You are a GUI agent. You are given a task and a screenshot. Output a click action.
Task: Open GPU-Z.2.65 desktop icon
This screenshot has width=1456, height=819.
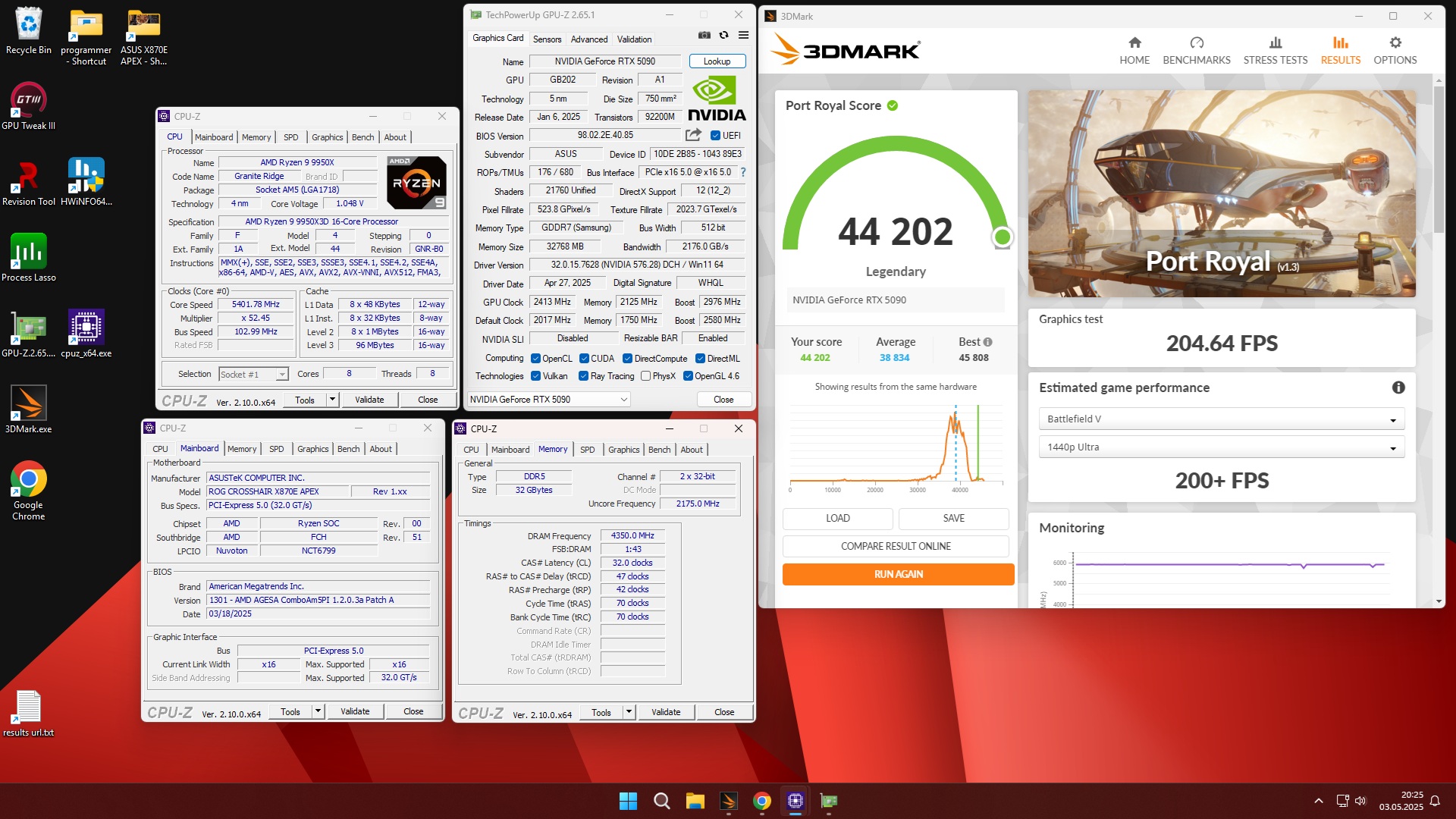click(x=29, y=334)
